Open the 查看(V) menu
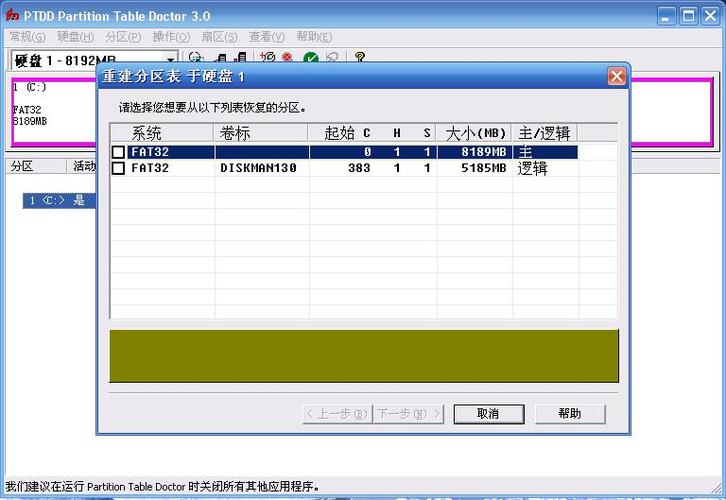This screenshot has width=726, height=500. coord(267,37)
